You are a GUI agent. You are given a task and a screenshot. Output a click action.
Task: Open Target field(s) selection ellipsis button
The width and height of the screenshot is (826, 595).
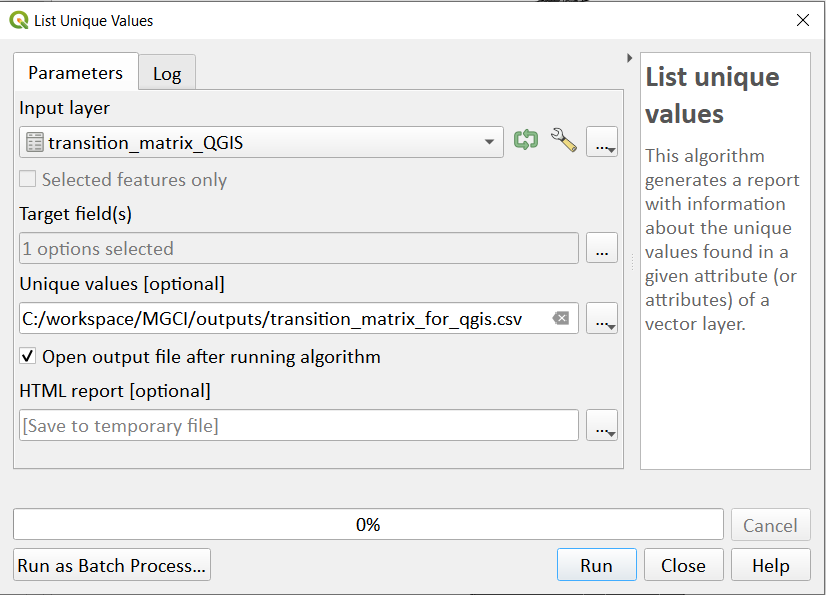[x=602, y=248]
